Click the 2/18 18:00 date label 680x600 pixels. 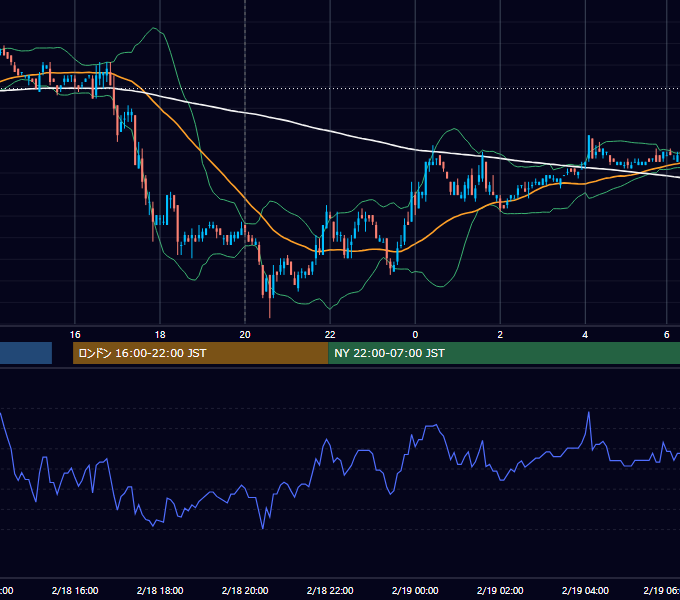(x=160, y=590)
